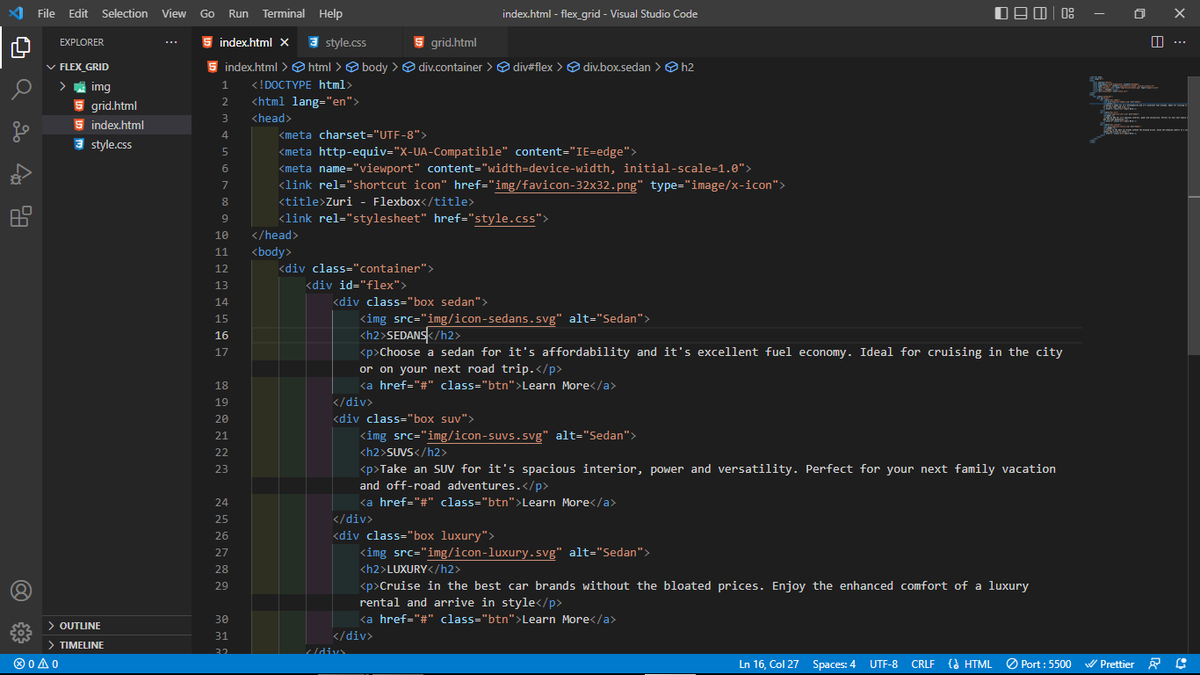Click the Ln 16, Col 27 indicator
The height and width of the screenshot is (675, 1200).
(768, 664)
